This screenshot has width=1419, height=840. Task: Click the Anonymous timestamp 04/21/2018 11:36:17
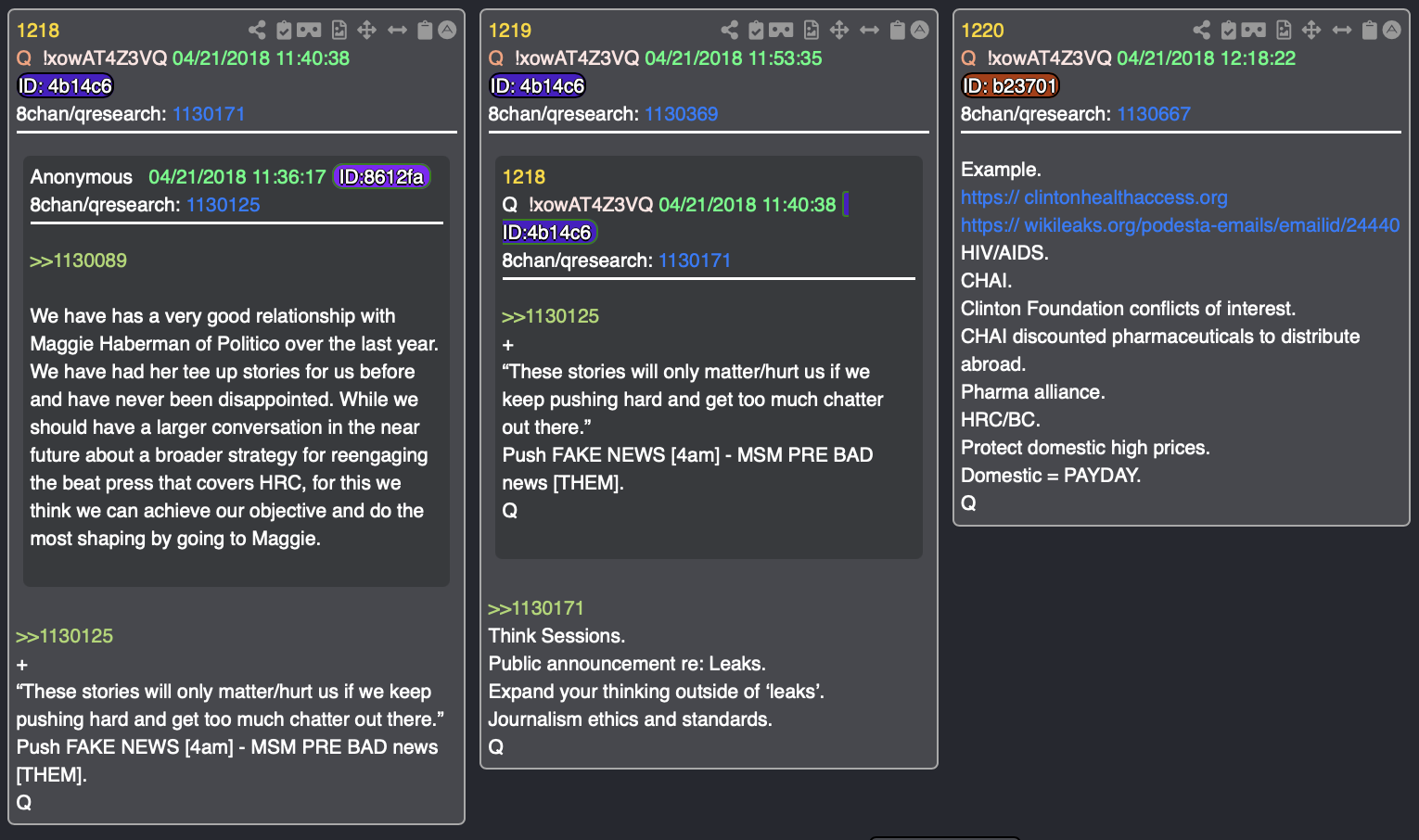pos(237,177)
